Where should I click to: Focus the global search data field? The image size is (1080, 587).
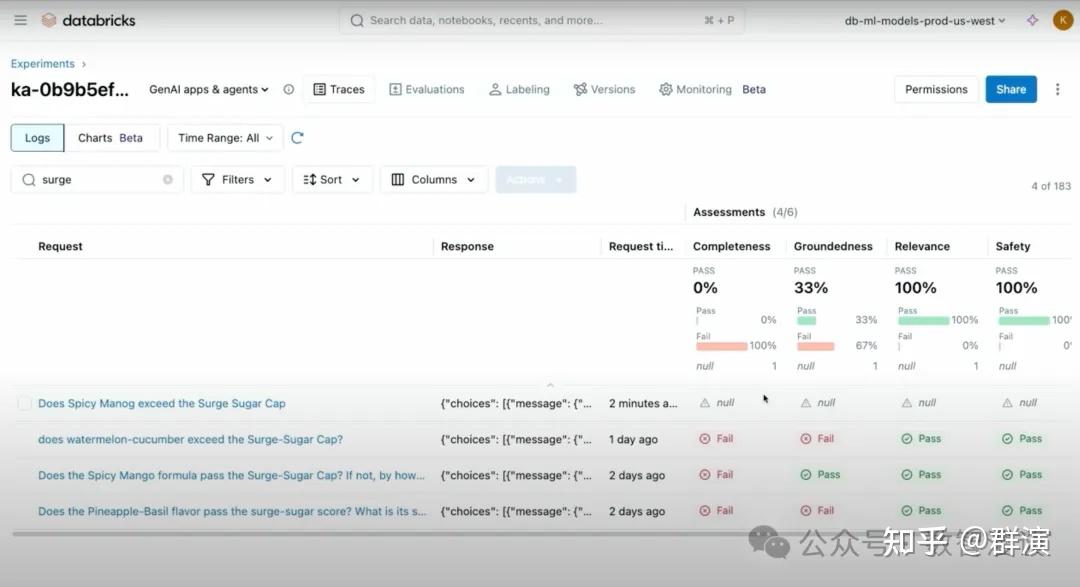540,20
